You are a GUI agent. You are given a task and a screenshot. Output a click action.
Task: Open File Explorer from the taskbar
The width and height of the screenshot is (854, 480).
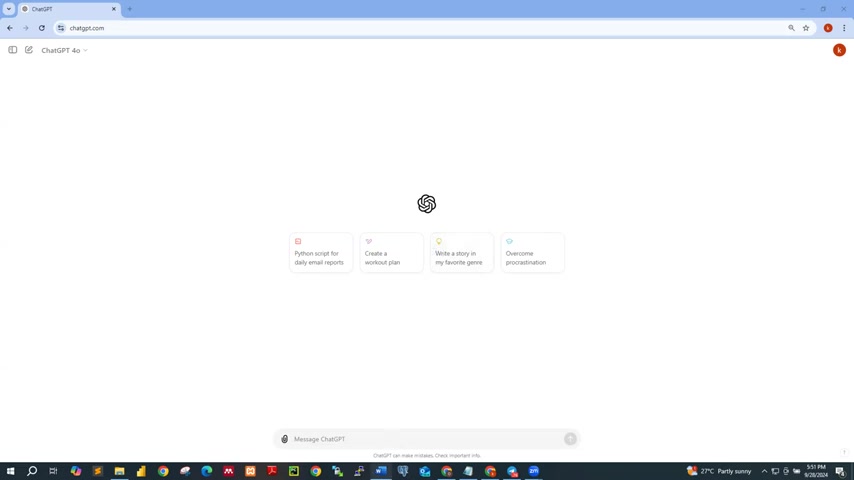pyautogui.click(x=119, y=471)
